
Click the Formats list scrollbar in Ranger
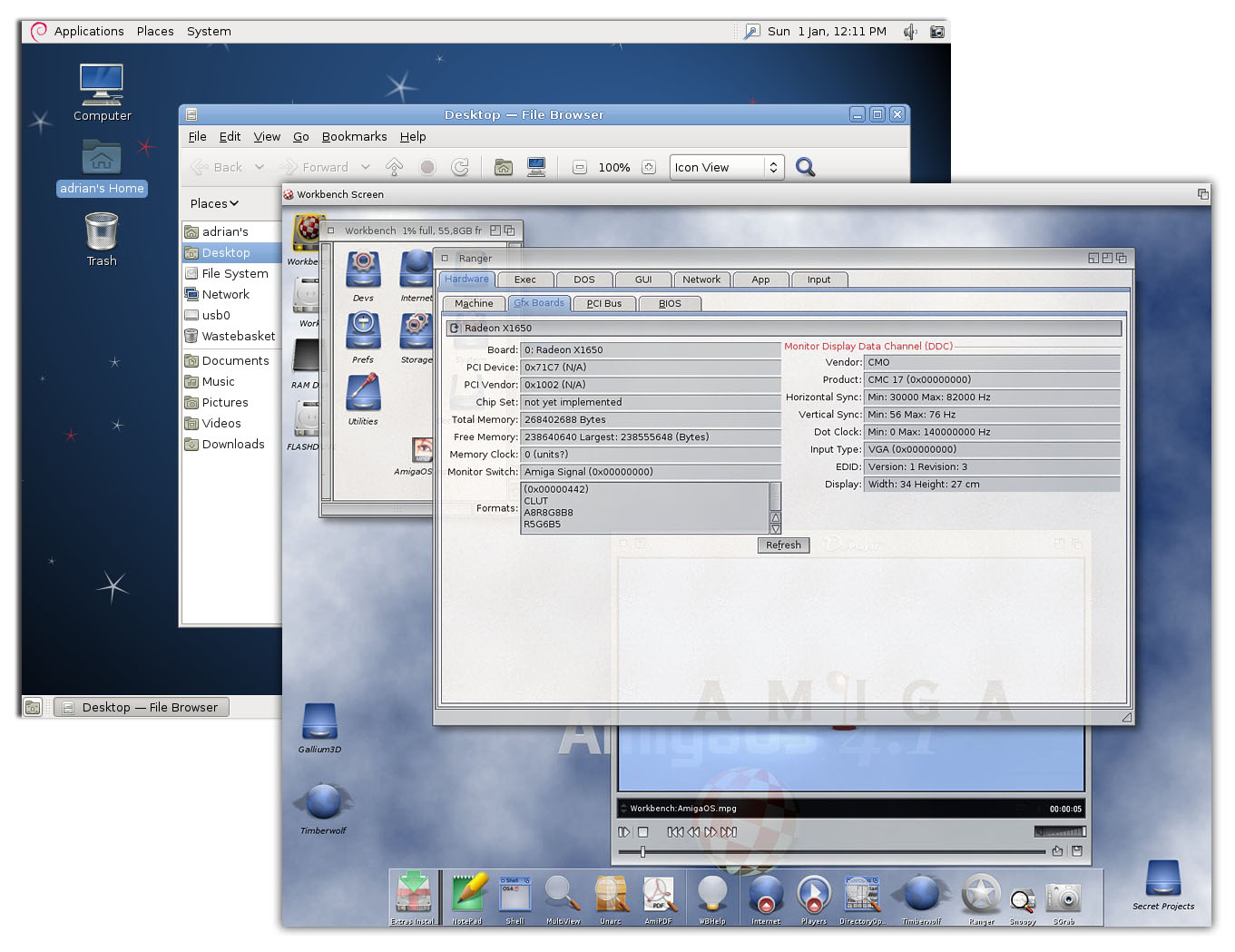(x=775, y=507)
